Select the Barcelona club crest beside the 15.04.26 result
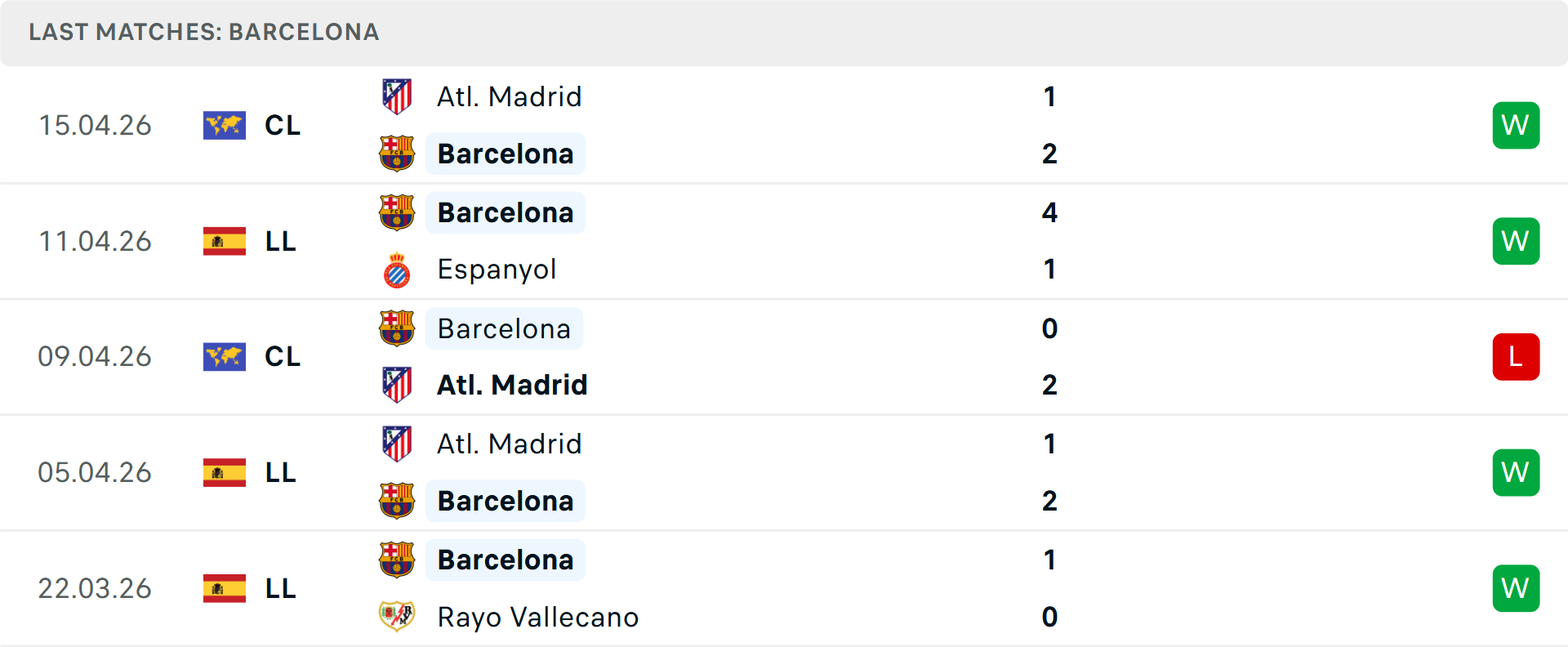Screen dimensions: 1568x647 [398, 154]
